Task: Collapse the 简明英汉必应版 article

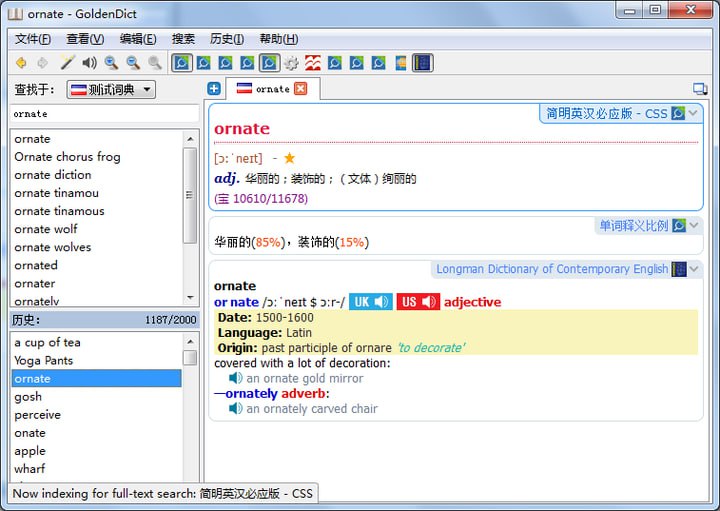Action: click(694, 114)
